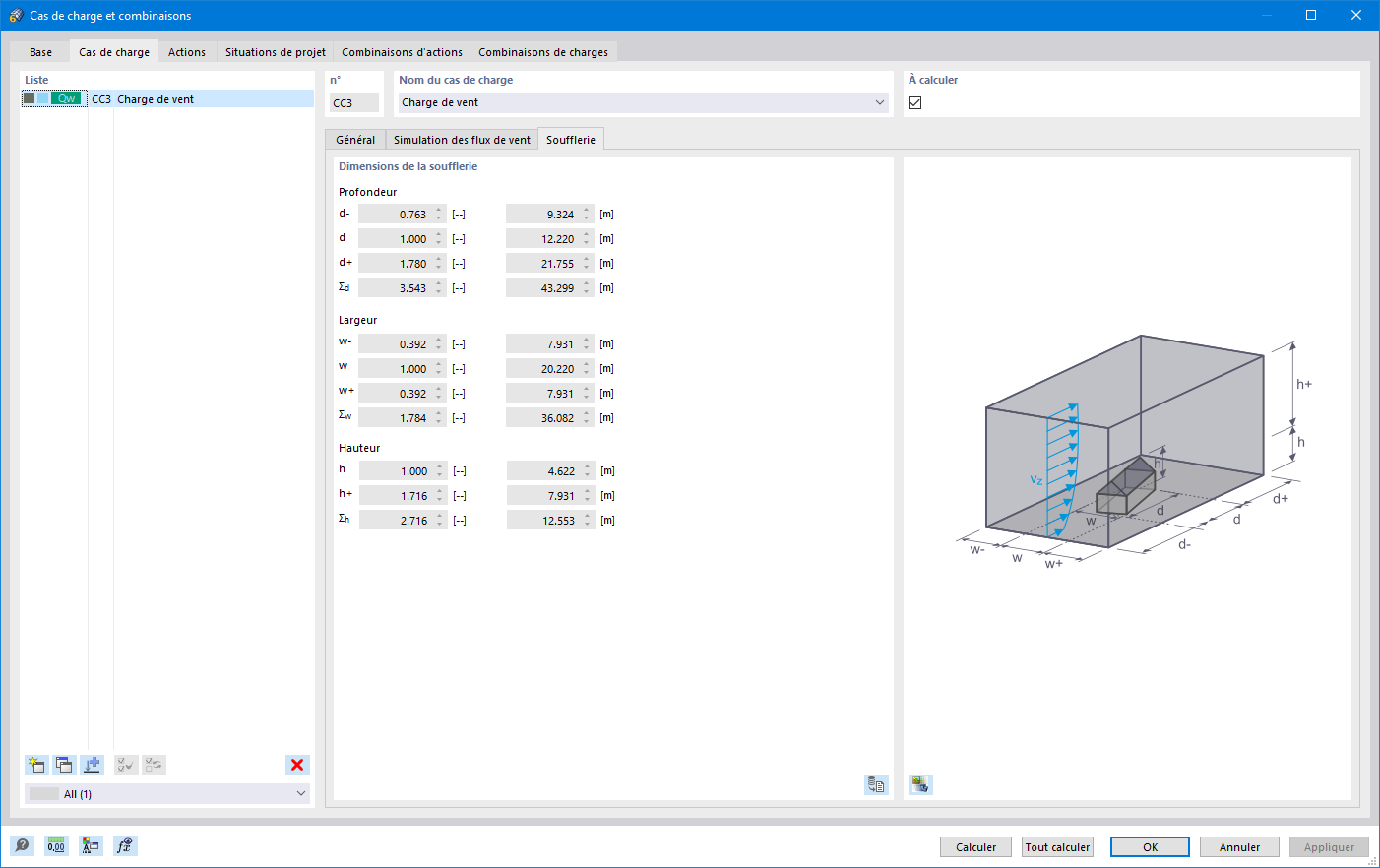Click the image view icon under the wind tunnel diagram
Viewport: 1380px width, 868px height.
tap(920, 784)
